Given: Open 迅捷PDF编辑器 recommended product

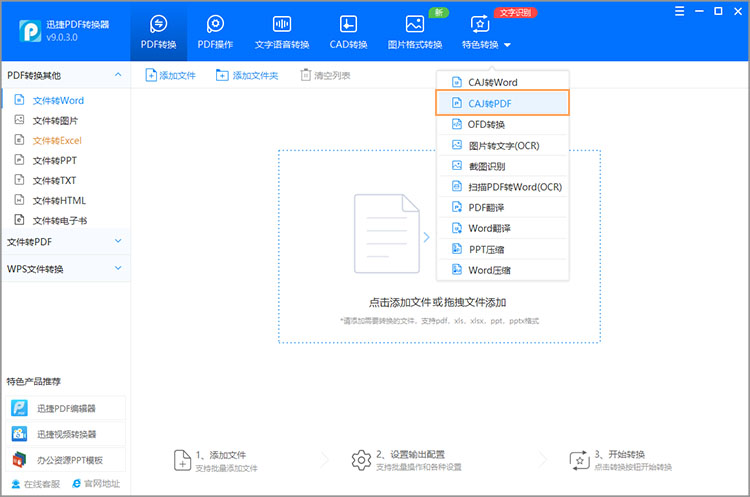Looking at the screenshot, I should coord(66,408).
